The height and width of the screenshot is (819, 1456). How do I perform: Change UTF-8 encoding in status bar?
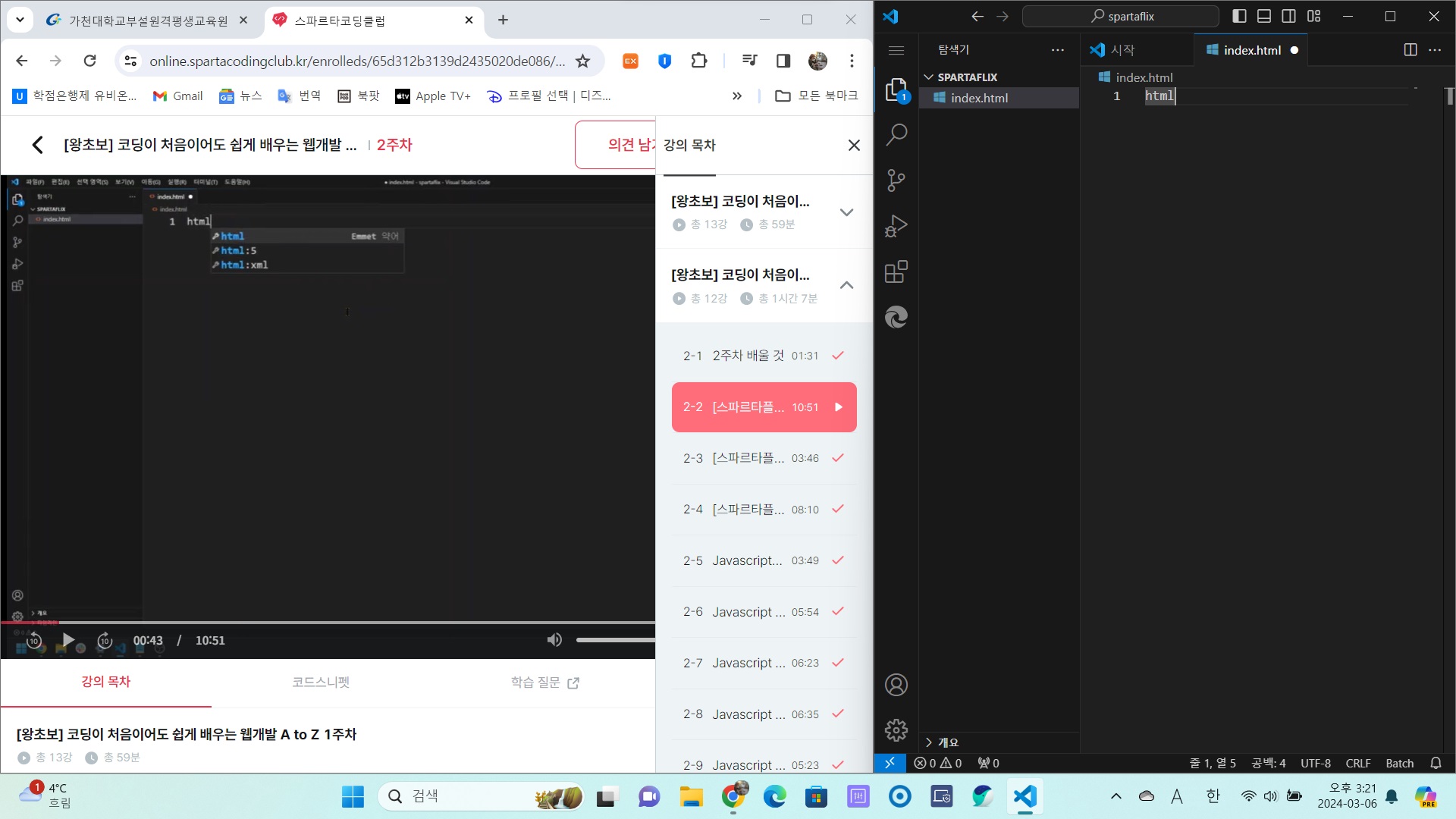click(1316, 763)
